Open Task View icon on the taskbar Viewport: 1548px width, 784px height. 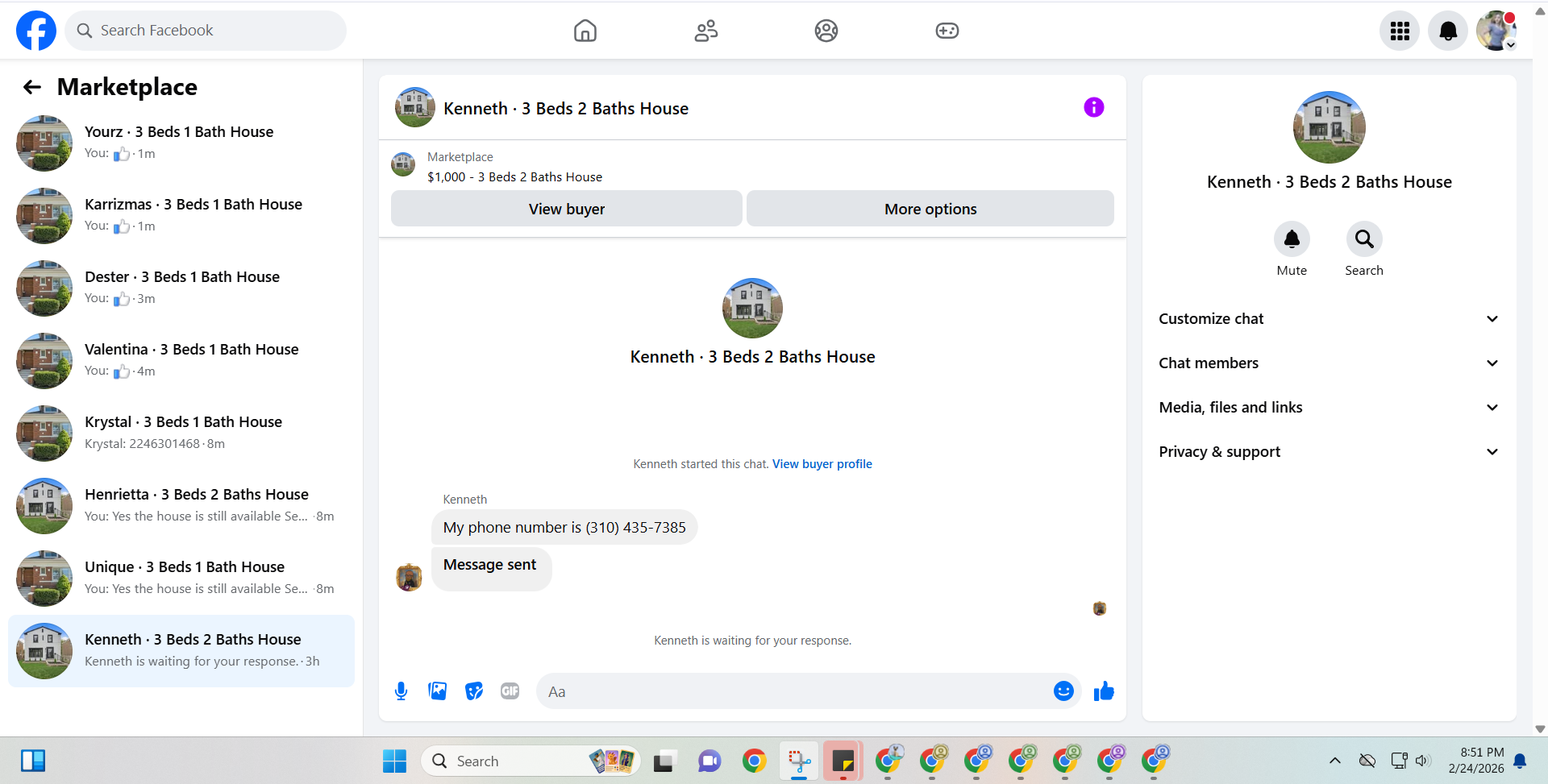pyautogui.click(x=664, y=761)
